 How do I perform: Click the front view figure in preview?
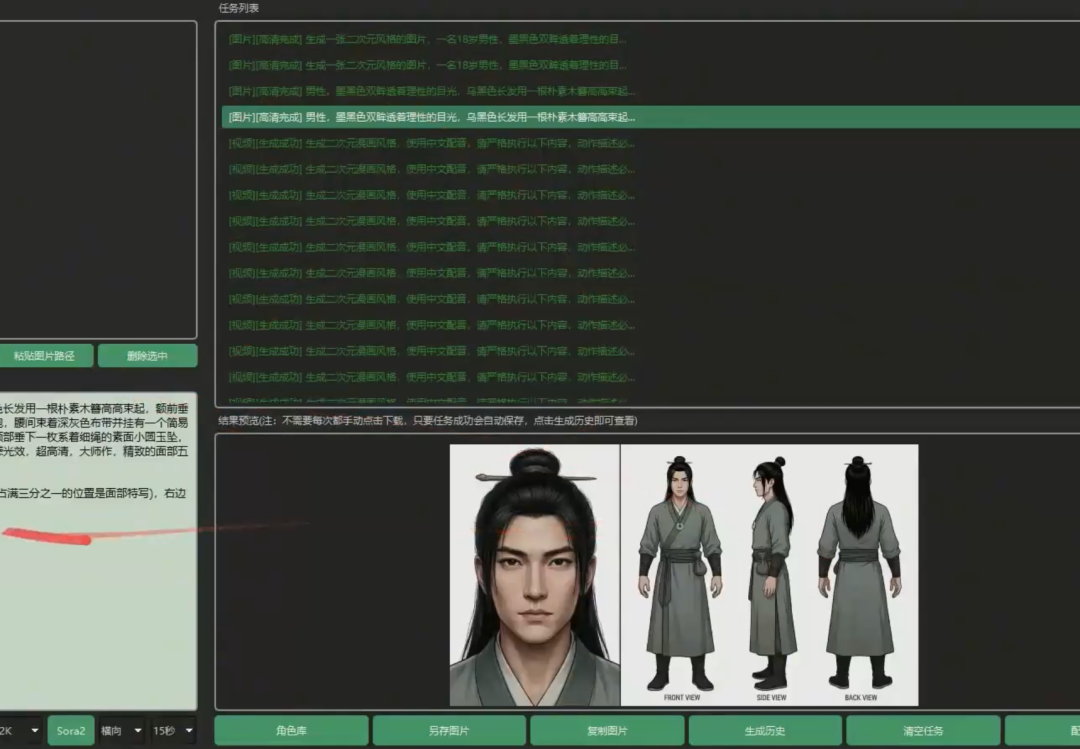(x=680, y=570)
